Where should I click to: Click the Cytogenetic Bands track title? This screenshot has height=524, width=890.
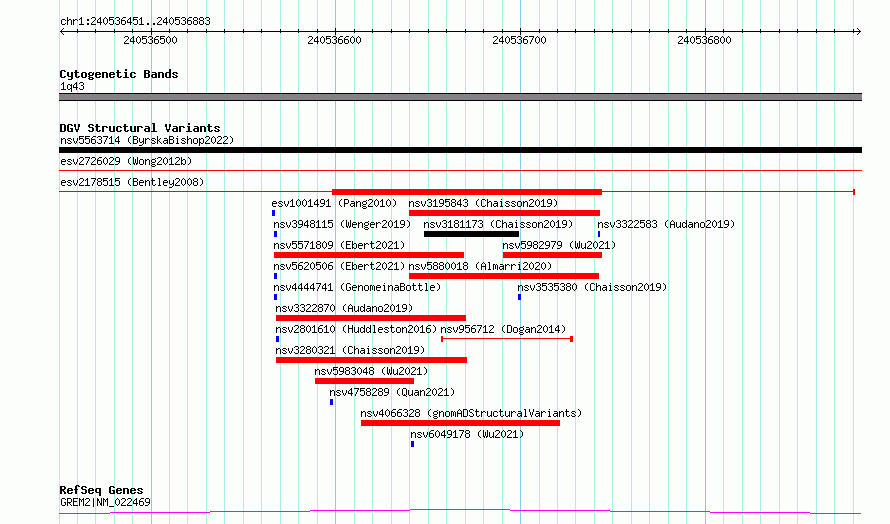coord(119,74)
